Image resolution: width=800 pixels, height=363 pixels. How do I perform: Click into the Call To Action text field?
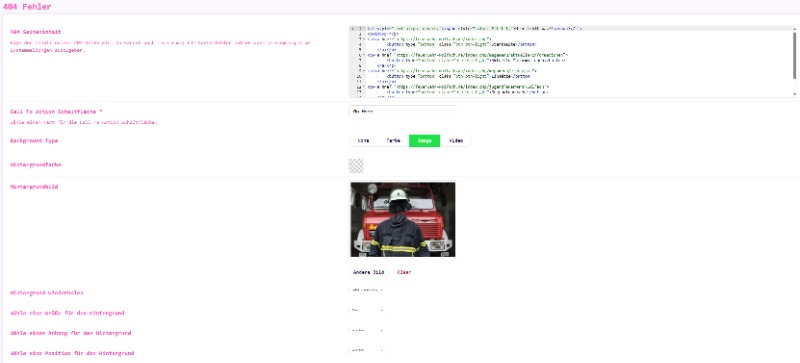pos(403,111)
